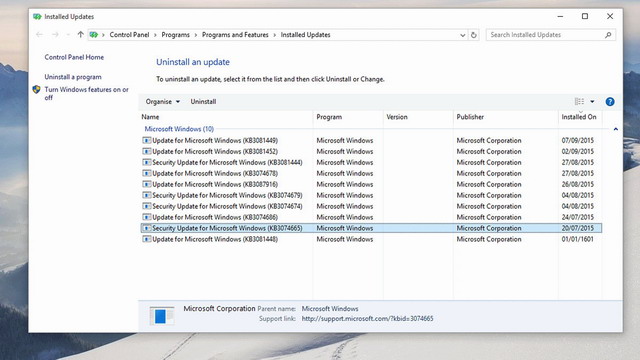
Task: Click the Forward navigation arrow
Action: (55, 35)
